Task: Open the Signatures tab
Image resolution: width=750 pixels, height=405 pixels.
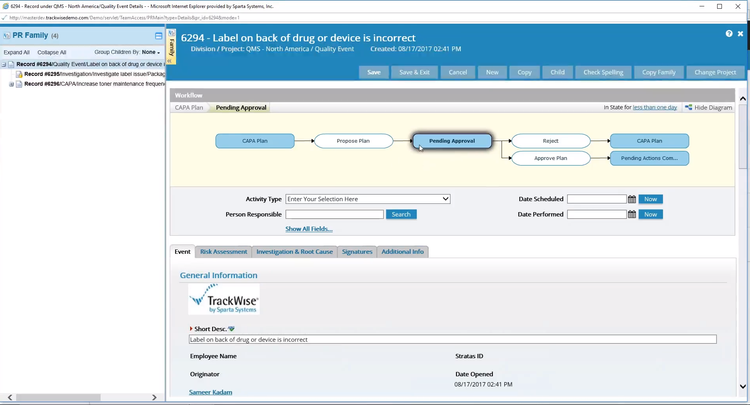Action: click(357, 252)
